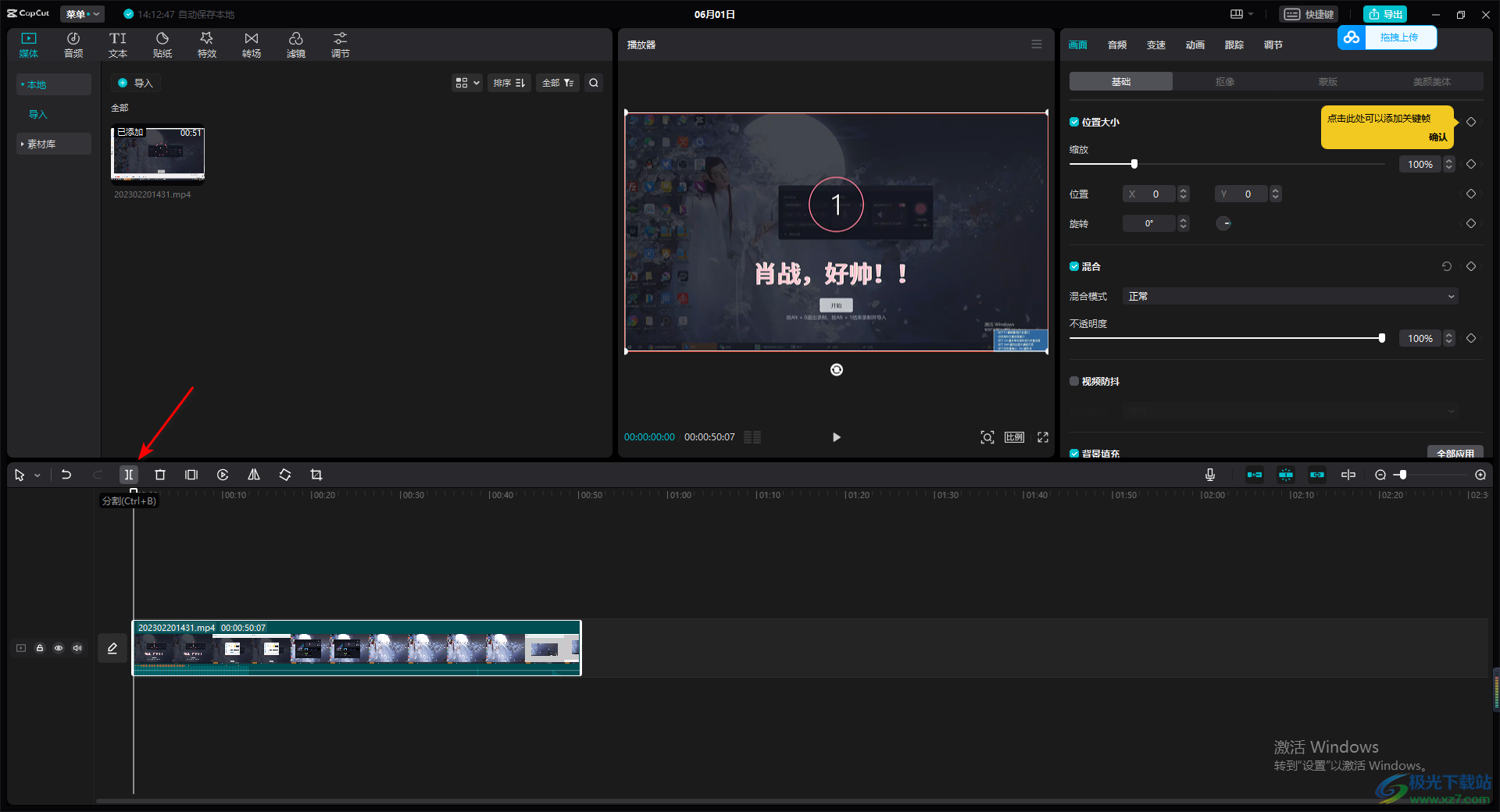The width and height of the screenshot is (1500, 812).
Task: Open the layout dropdown in title bar
Action: (1241, 14)
